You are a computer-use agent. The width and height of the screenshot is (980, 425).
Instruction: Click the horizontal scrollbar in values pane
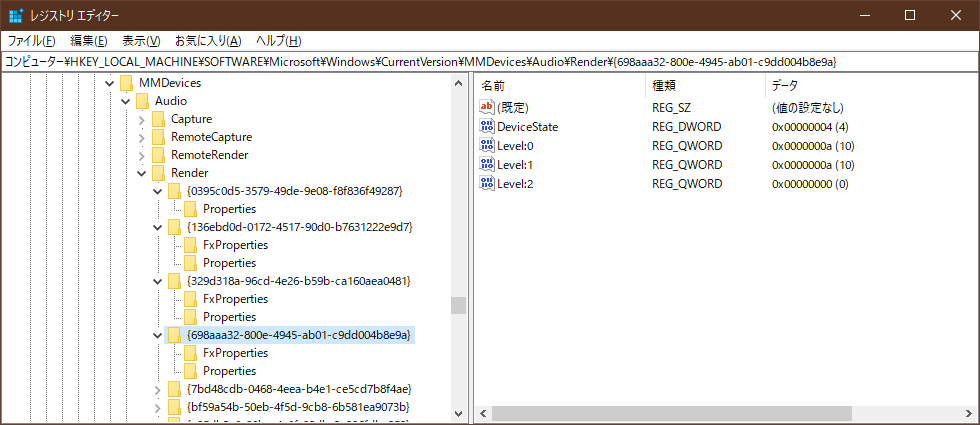point(670,413)
